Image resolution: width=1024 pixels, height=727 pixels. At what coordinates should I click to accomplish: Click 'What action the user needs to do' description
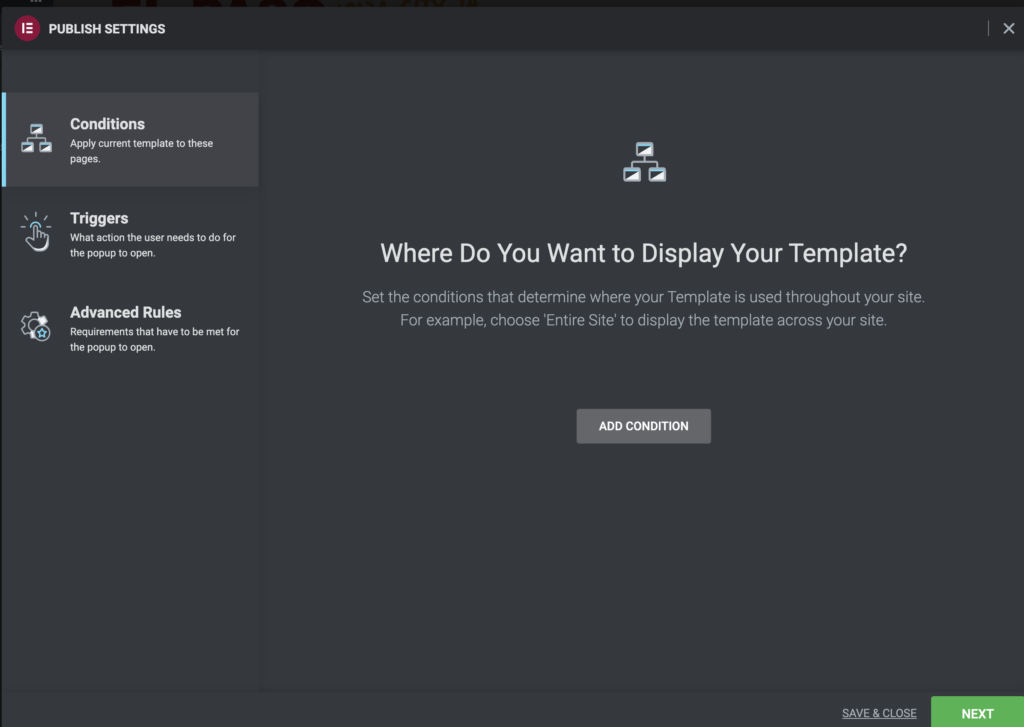[x=153, y=245]
